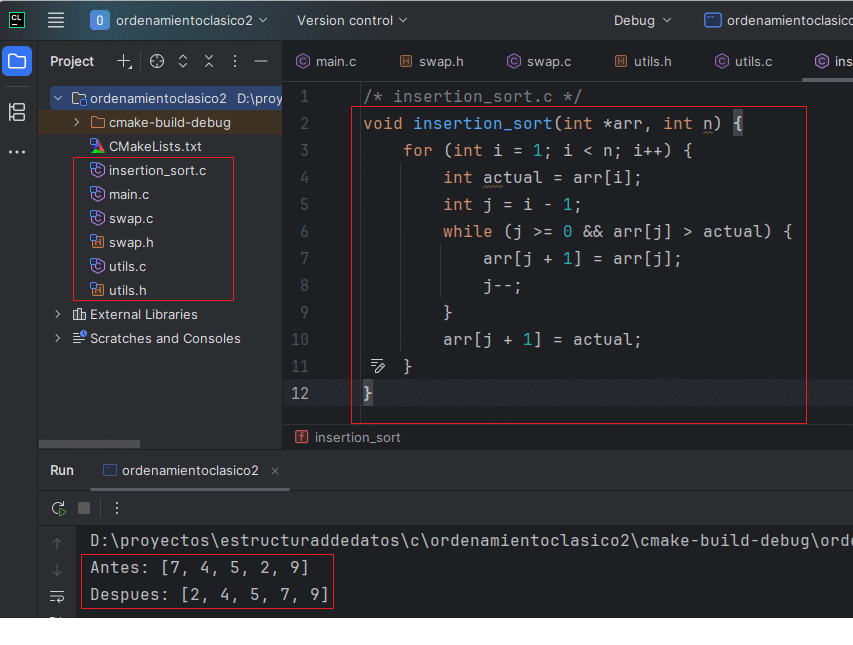Open the Project tool window icon

point(16,61)
